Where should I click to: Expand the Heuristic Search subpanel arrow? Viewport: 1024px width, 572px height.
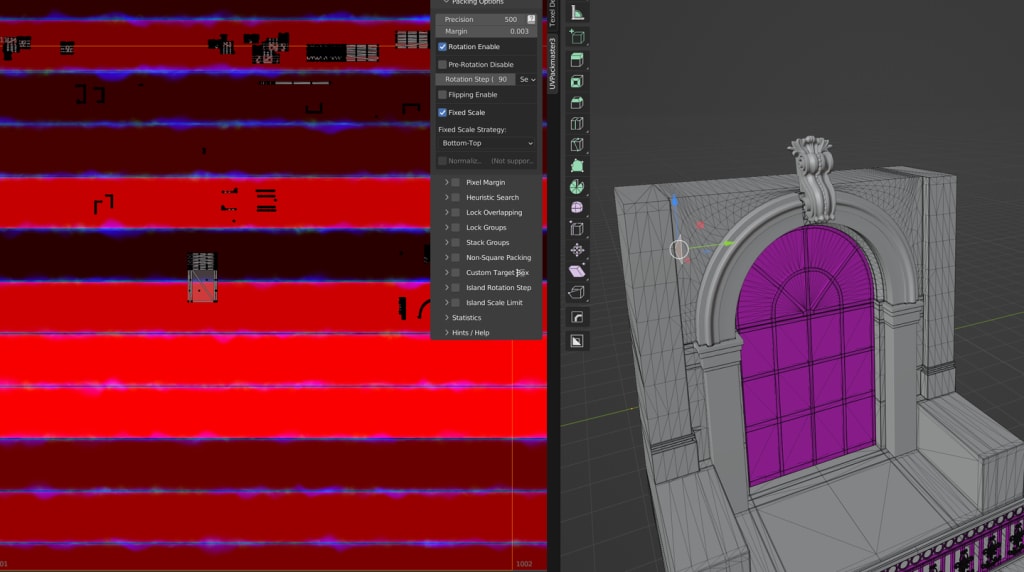[447, 198]
